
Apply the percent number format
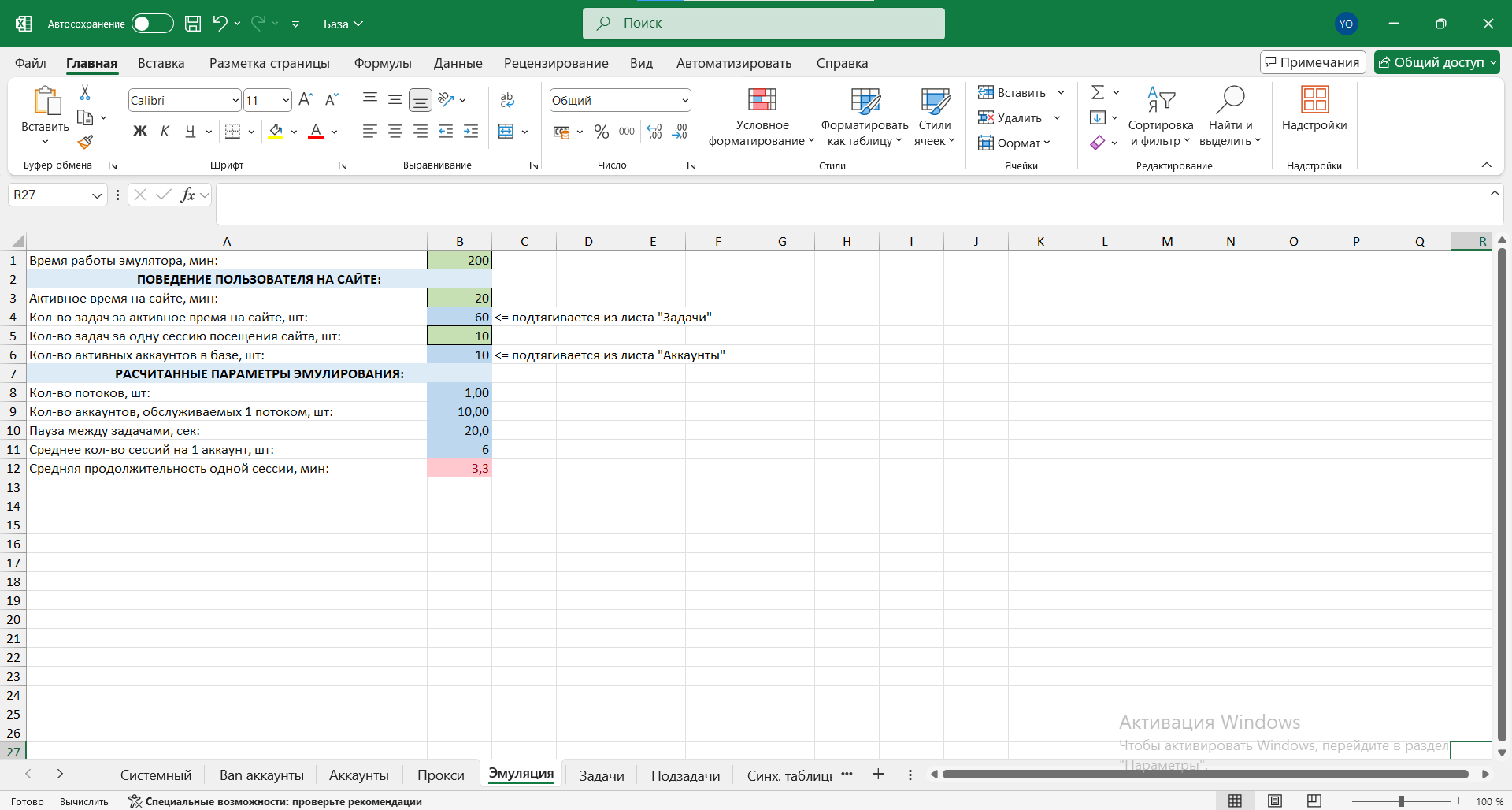pos(602,132)
